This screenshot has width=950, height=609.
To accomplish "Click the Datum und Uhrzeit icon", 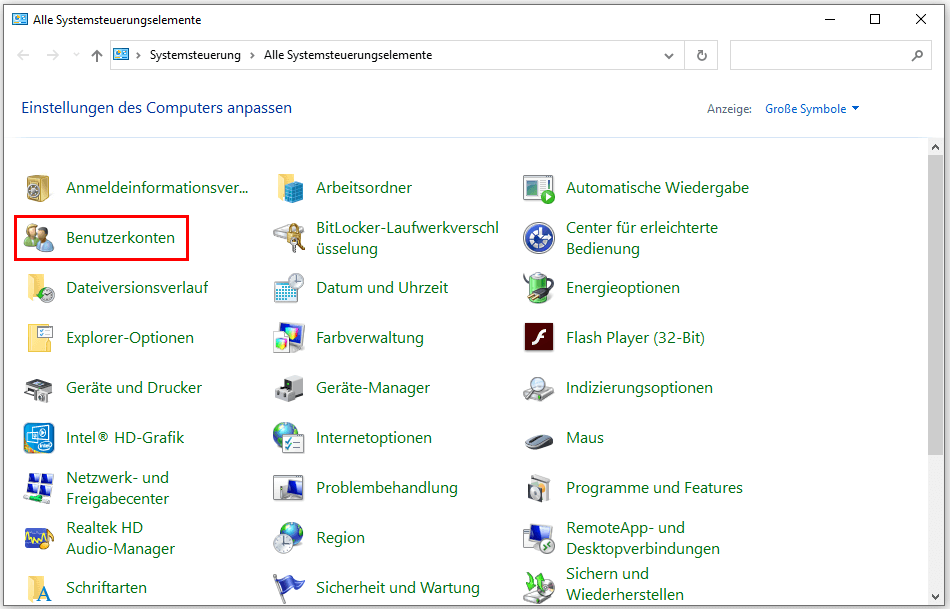I will click(288, 288).
